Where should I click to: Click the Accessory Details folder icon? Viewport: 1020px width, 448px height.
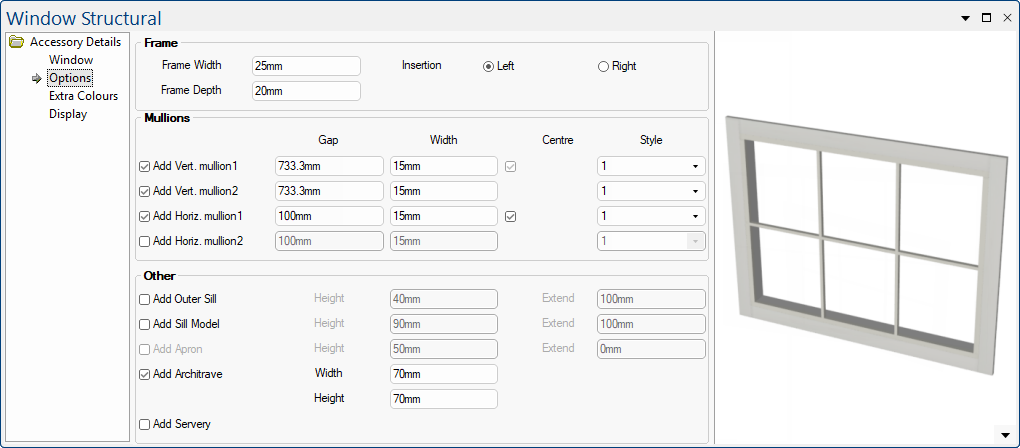pos(16,42)
